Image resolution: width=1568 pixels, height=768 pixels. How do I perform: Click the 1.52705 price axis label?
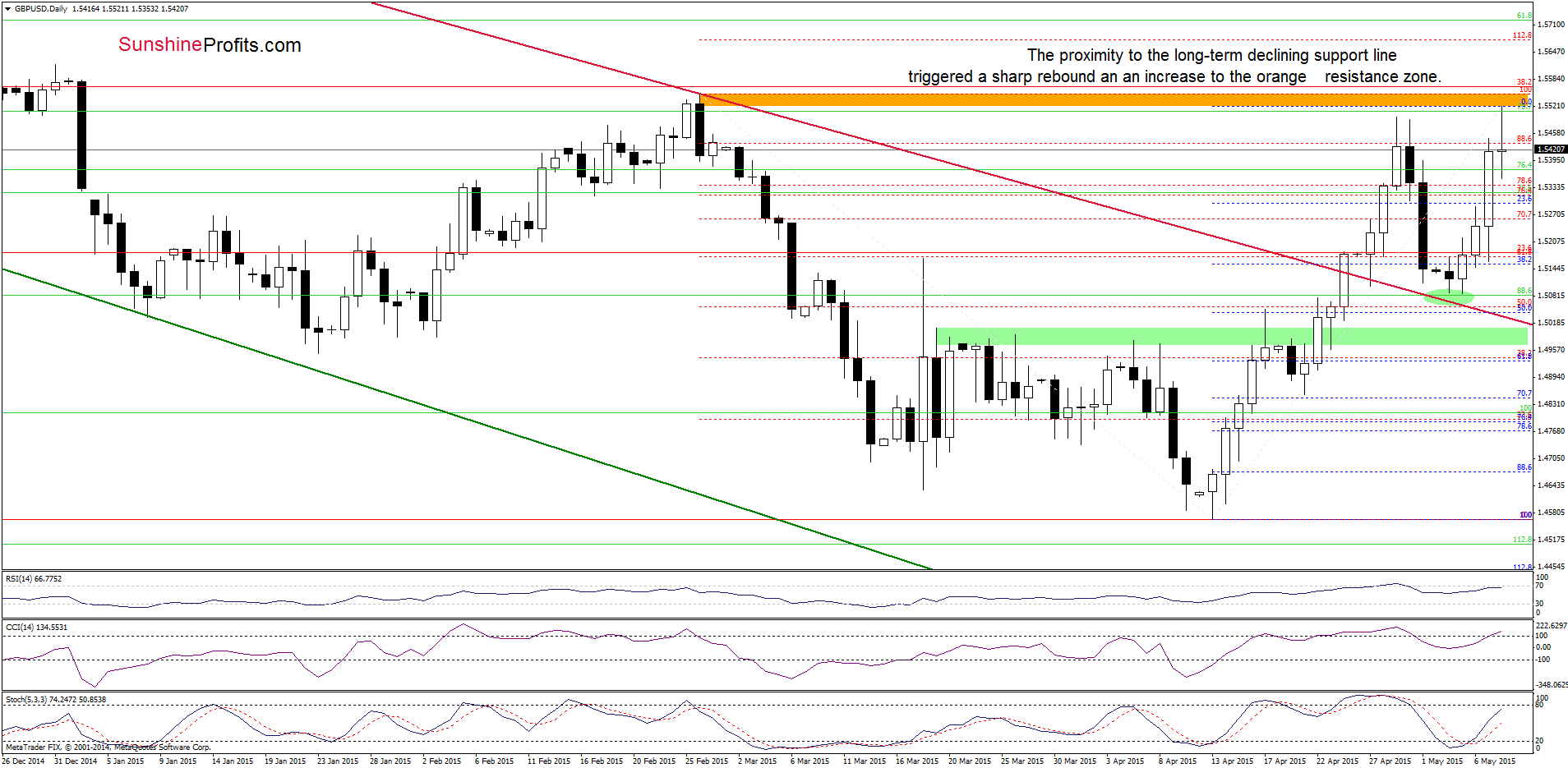1551,214
